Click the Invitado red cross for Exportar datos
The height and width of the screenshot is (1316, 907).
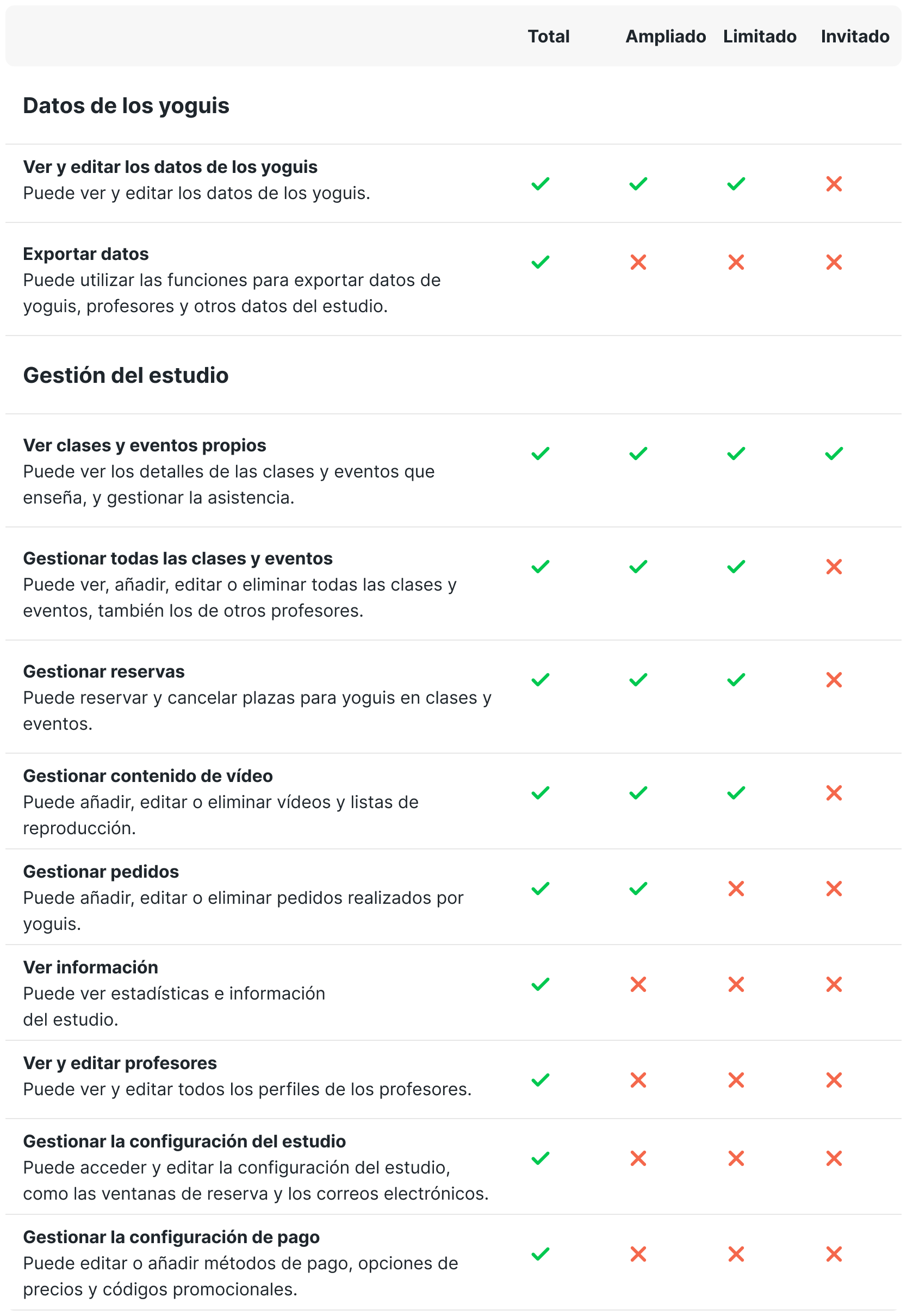tap(834, 262)
